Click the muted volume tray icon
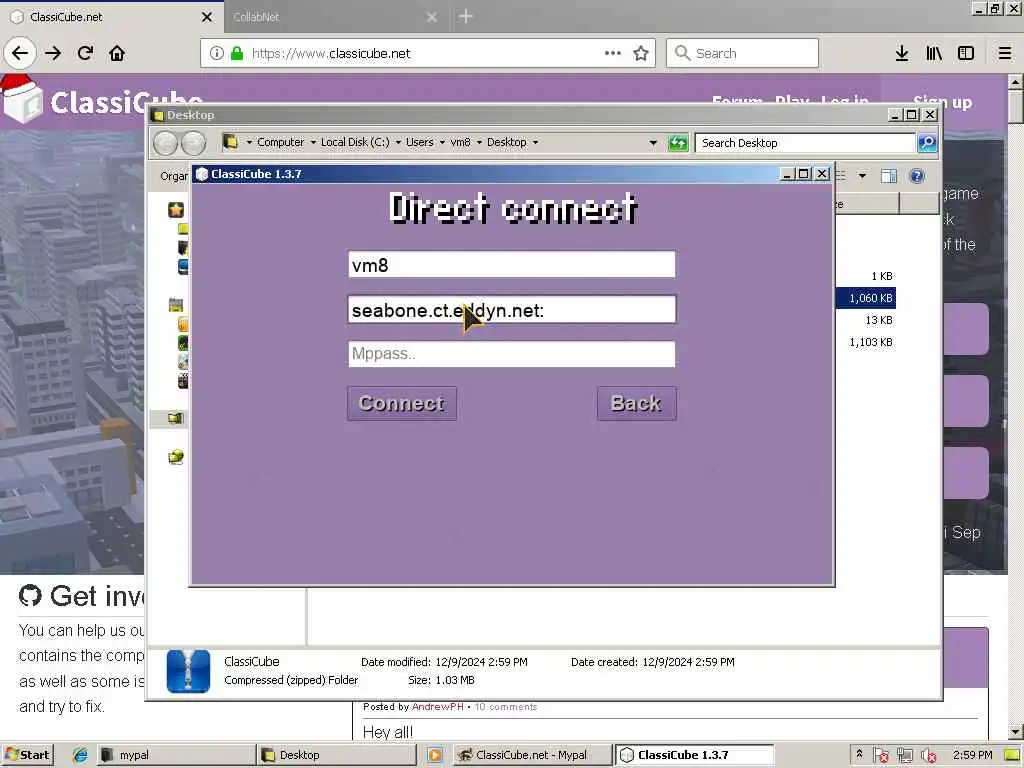Viewport: 1024px width, 768px height. (927, 756)
